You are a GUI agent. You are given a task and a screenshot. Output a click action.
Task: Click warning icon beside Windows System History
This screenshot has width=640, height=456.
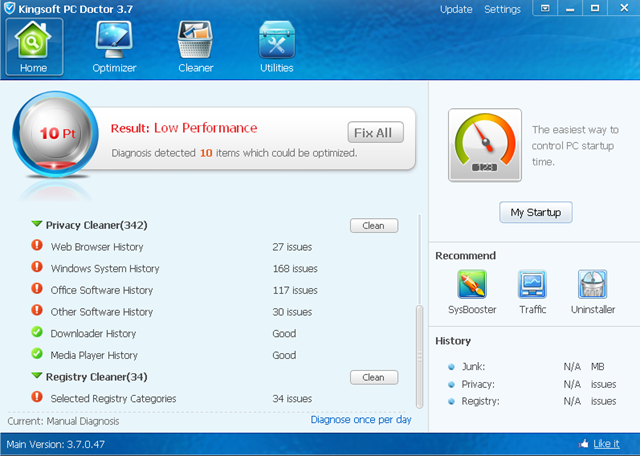click(37, 267)
